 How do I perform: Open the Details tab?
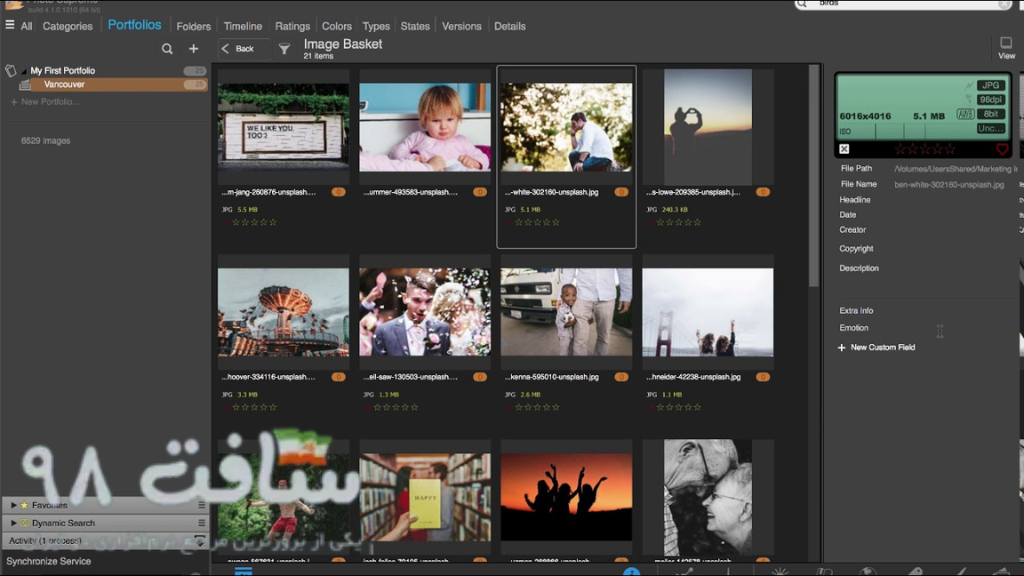pyautogui.click(x=509, y=26)
